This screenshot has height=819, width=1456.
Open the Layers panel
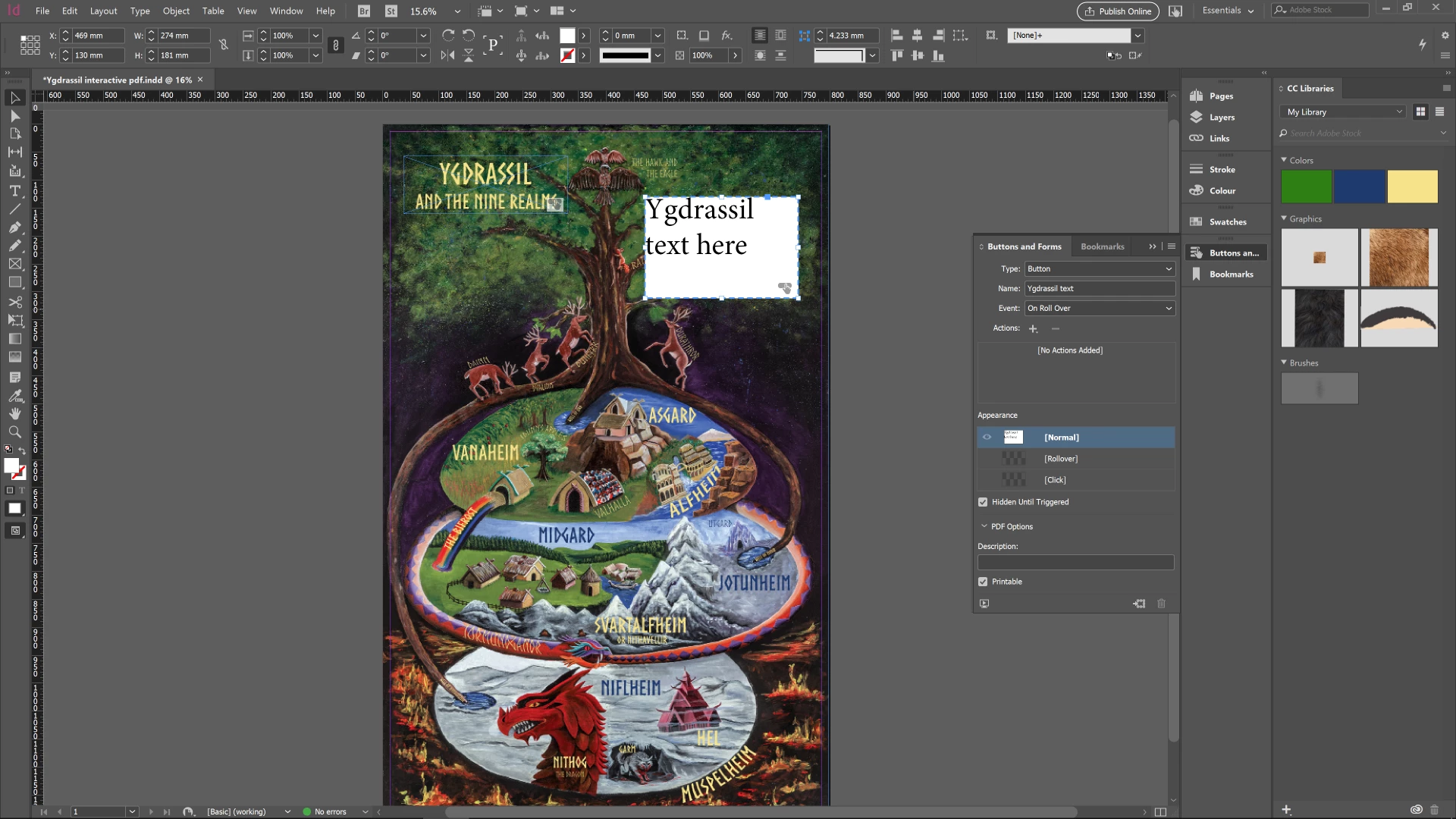click(x=1221, y=118)
